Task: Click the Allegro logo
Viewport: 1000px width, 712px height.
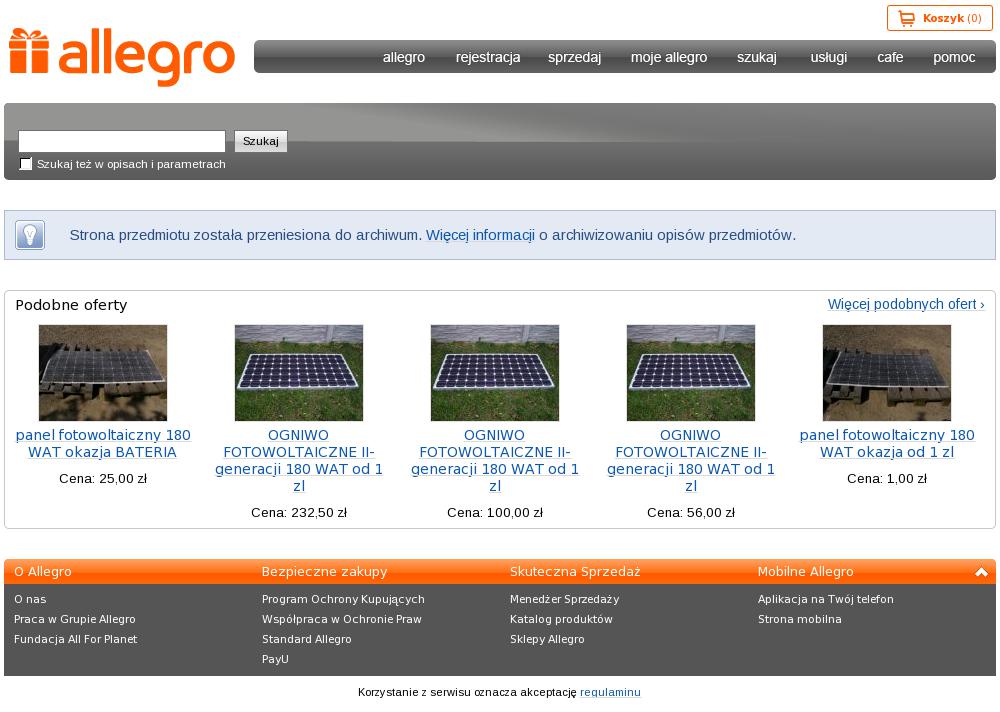Action: point(122,57)
